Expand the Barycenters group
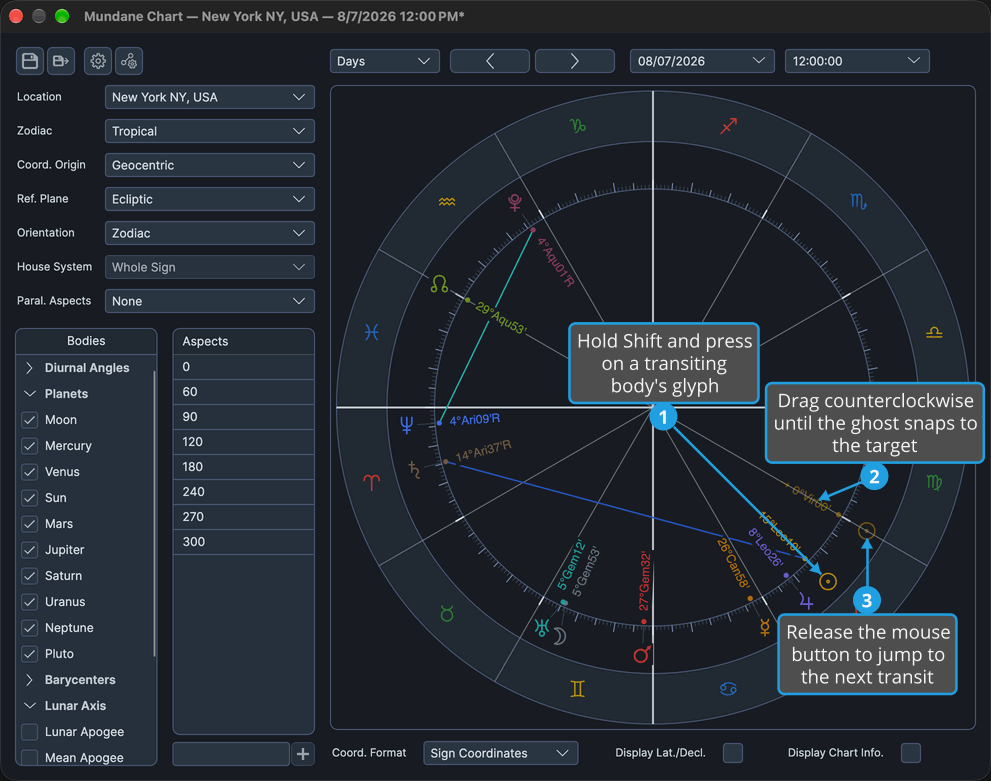This screenshot has width=991, height=781. (x=29, y=680)
